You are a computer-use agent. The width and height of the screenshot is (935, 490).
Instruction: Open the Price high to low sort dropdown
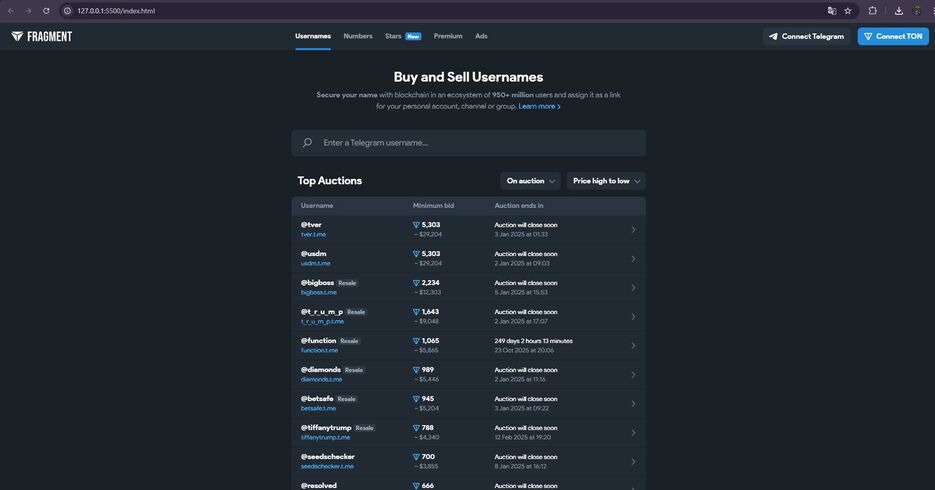(x=606, y=181)
